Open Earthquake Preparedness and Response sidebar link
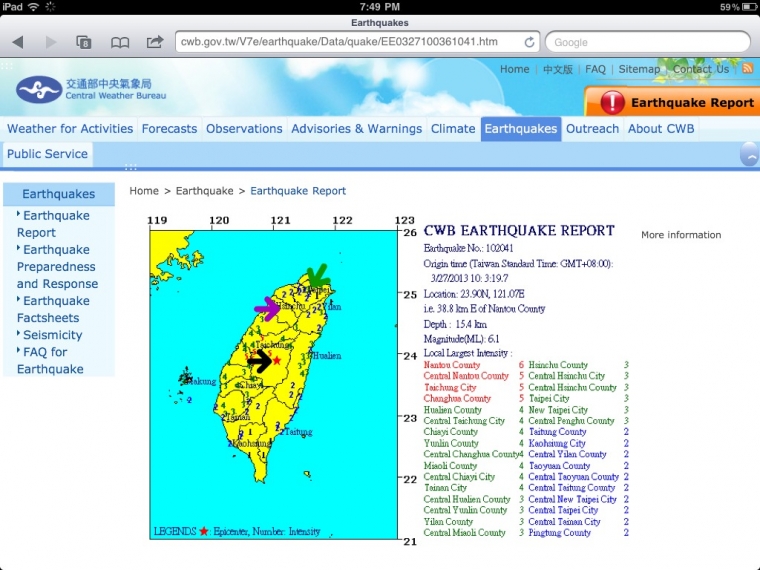Viewport: 760px width, 570px height. [x=57, y=267]
